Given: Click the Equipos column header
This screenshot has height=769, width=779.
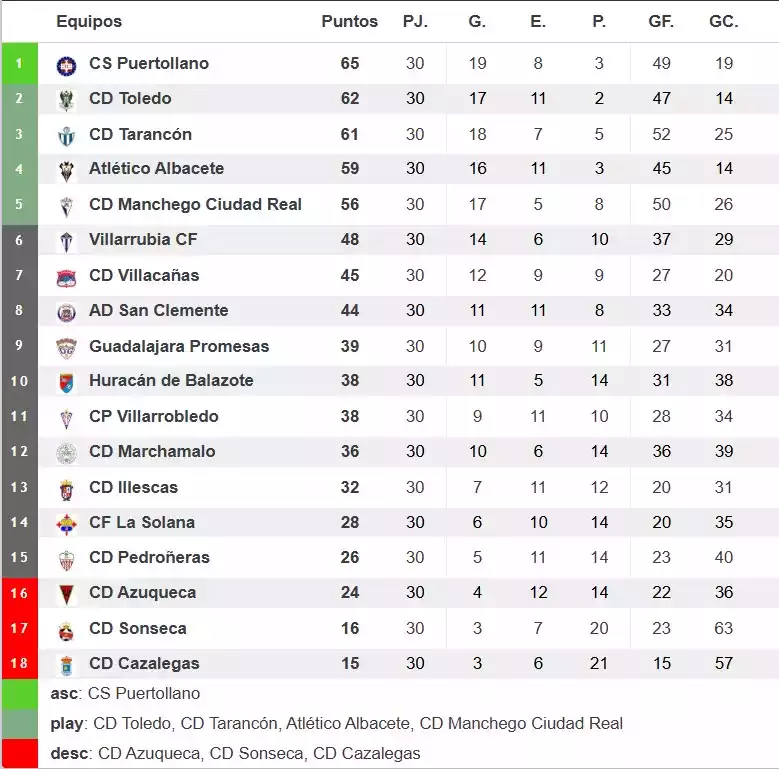Looking at the screenshot, I should coord(89,21).
